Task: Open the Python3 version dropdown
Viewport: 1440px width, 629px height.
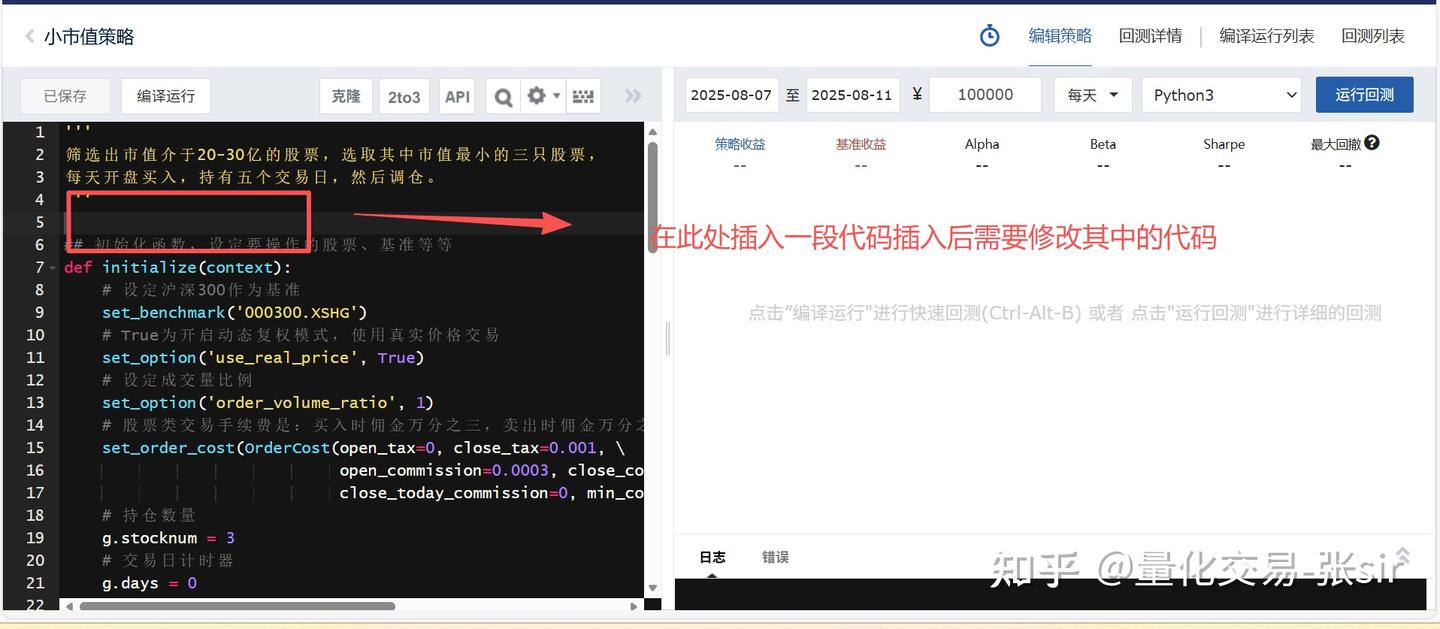Action: [1221, 95]
